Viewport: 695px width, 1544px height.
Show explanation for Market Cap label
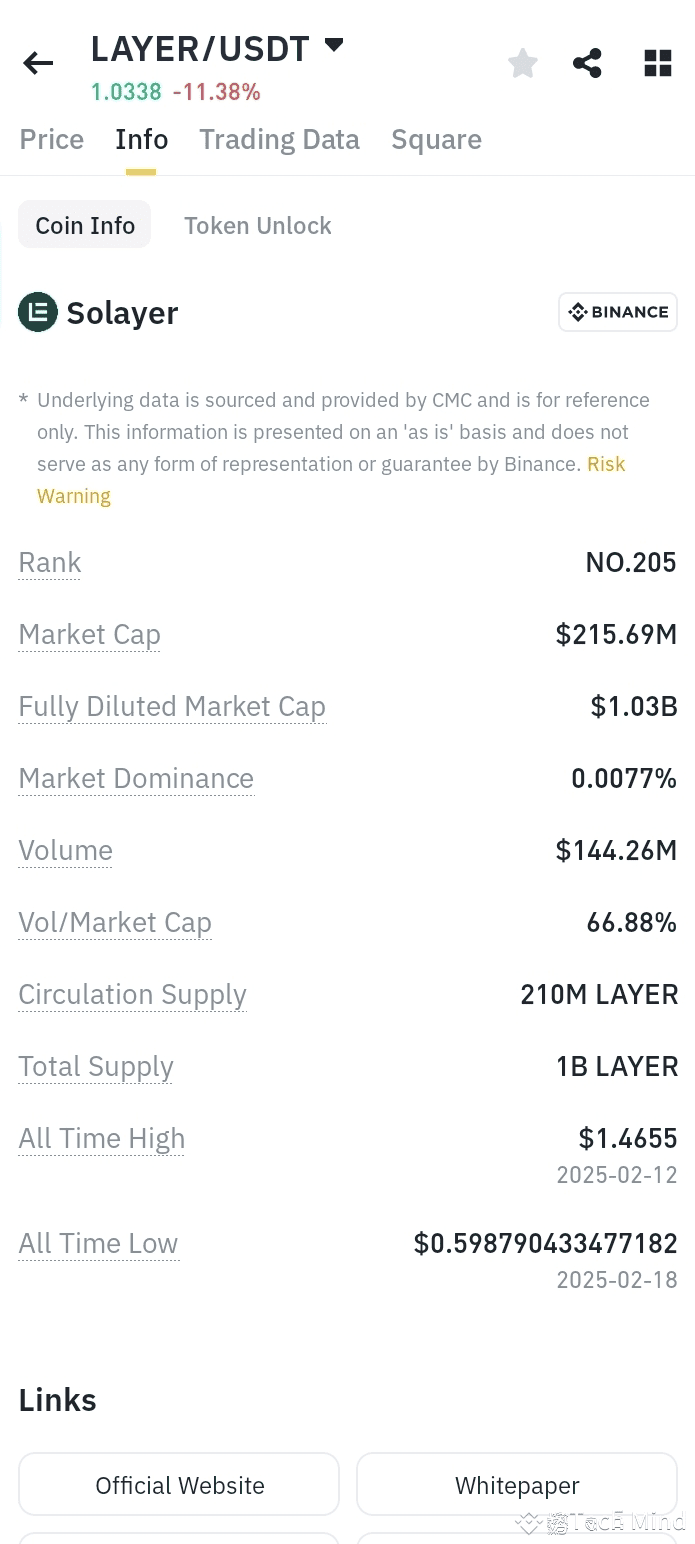pyautogui.click(x=89, y=634)
